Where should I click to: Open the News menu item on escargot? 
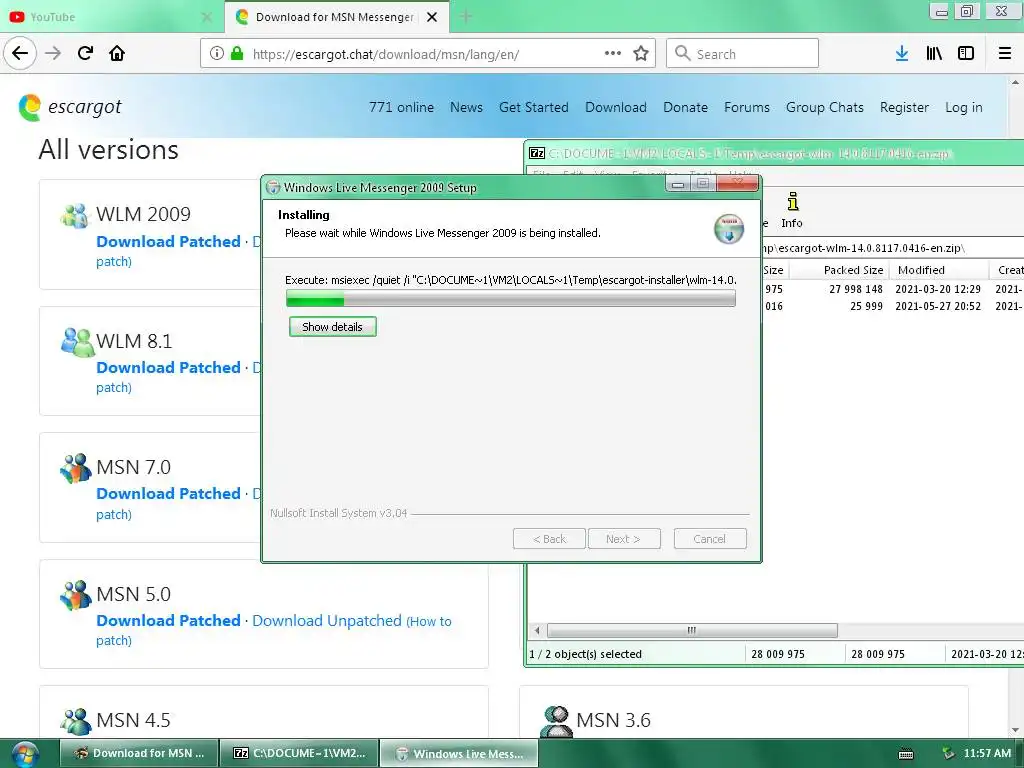tap(466, 107)
